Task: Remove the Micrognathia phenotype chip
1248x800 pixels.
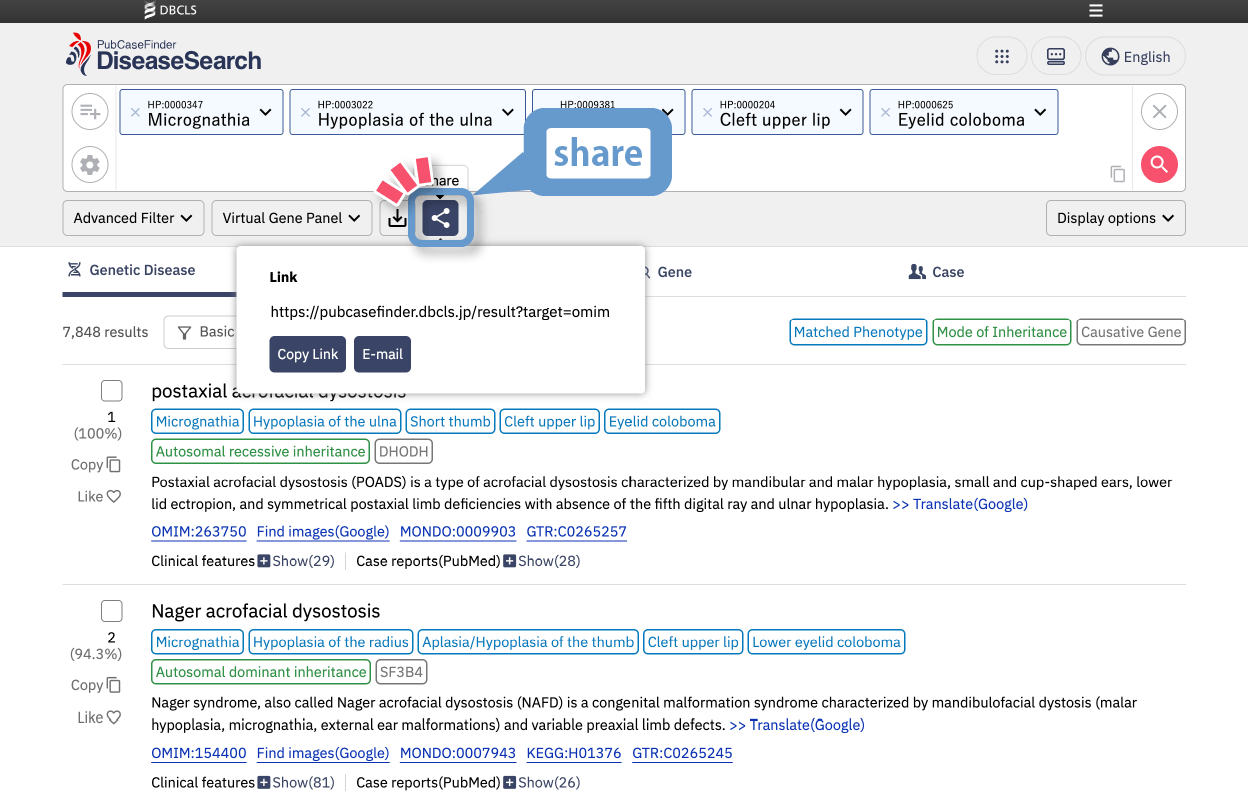Action: (135, 113)
